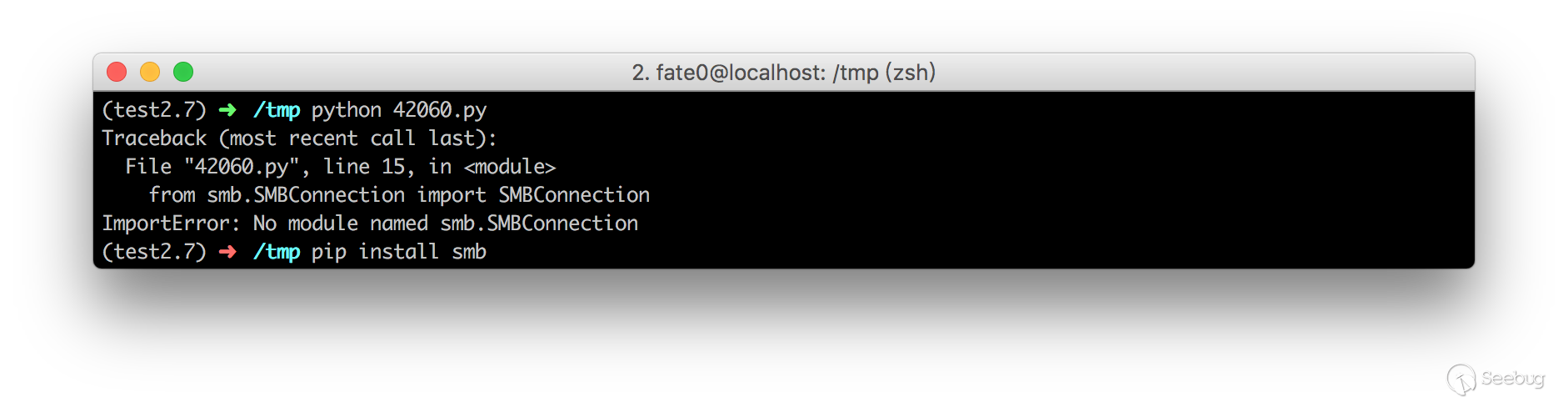Click the Seebug logo icon
The height and width of the screenshot is (402, 1568).
pyautogui.click(x=1461, y=379)
